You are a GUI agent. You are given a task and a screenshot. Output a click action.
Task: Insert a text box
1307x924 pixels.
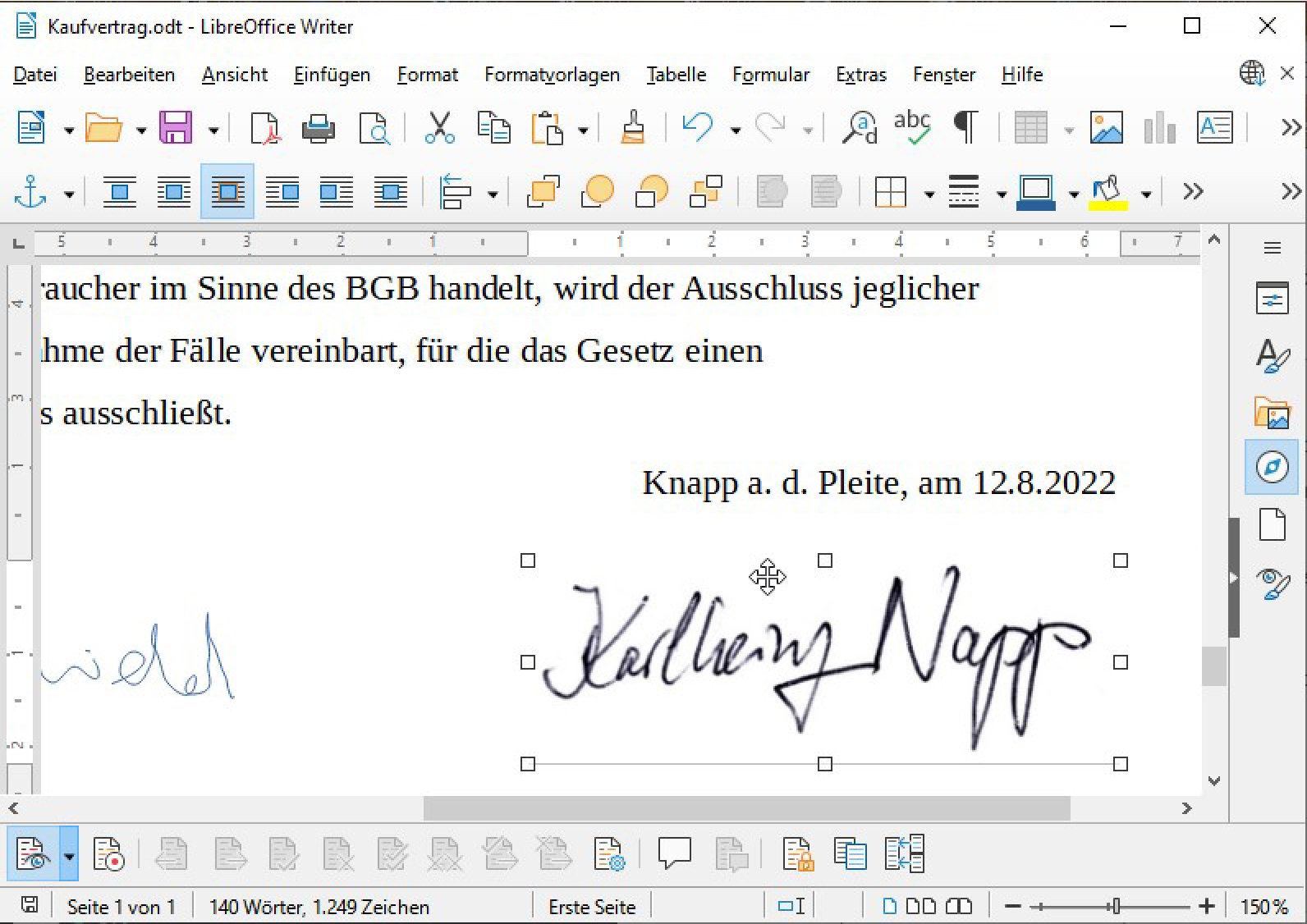pos(1215,128)
